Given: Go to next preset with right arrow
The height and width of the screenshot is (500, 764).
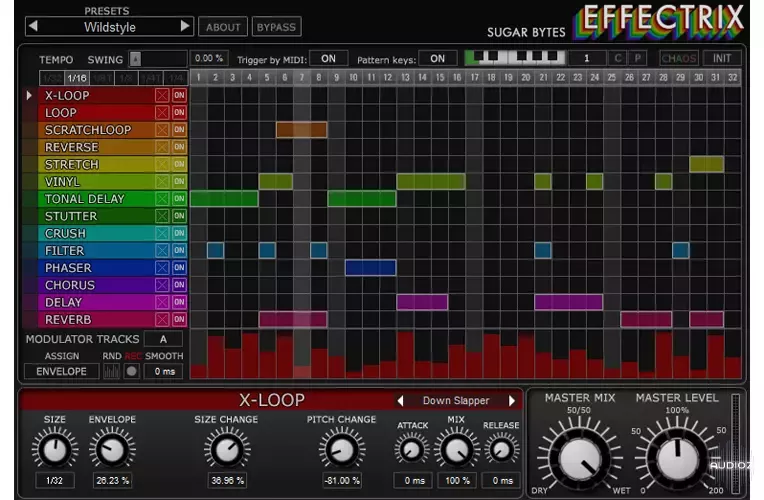Looking at the screenshot, I should 185,26.
